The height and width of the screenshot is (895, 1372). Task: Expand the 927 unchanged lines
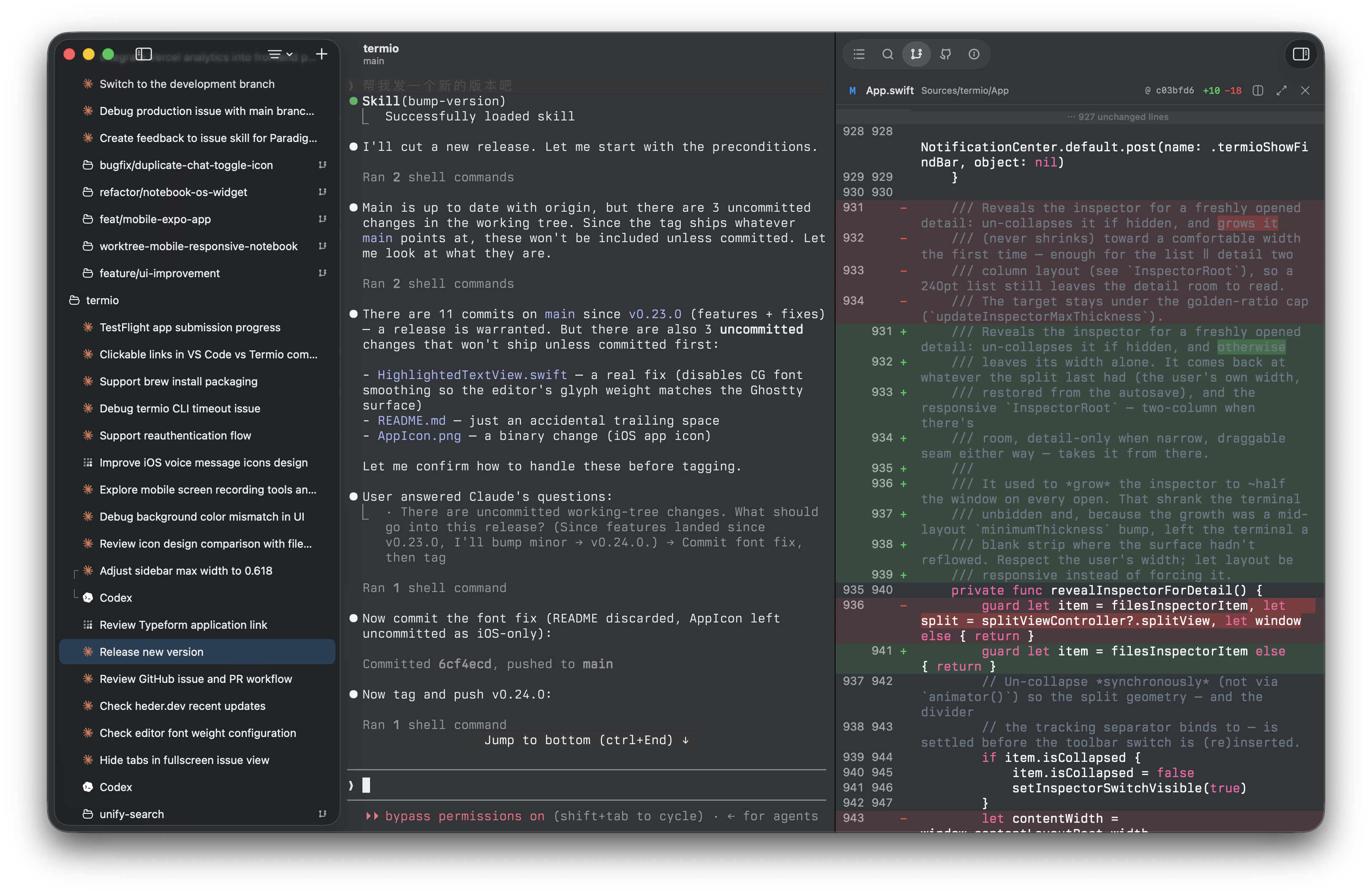pos(1117,117)
